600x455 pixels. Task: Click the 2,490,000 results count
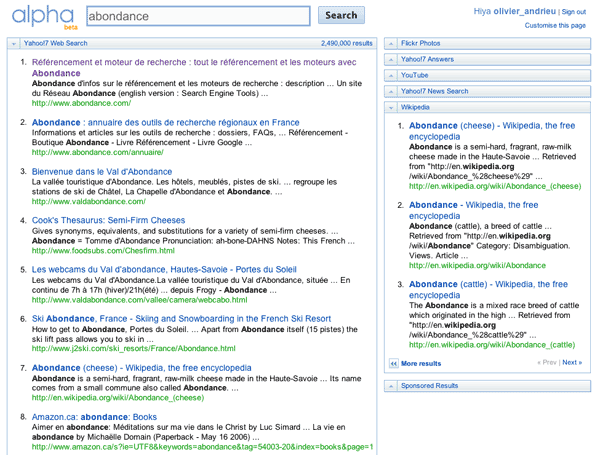point(347,43)
